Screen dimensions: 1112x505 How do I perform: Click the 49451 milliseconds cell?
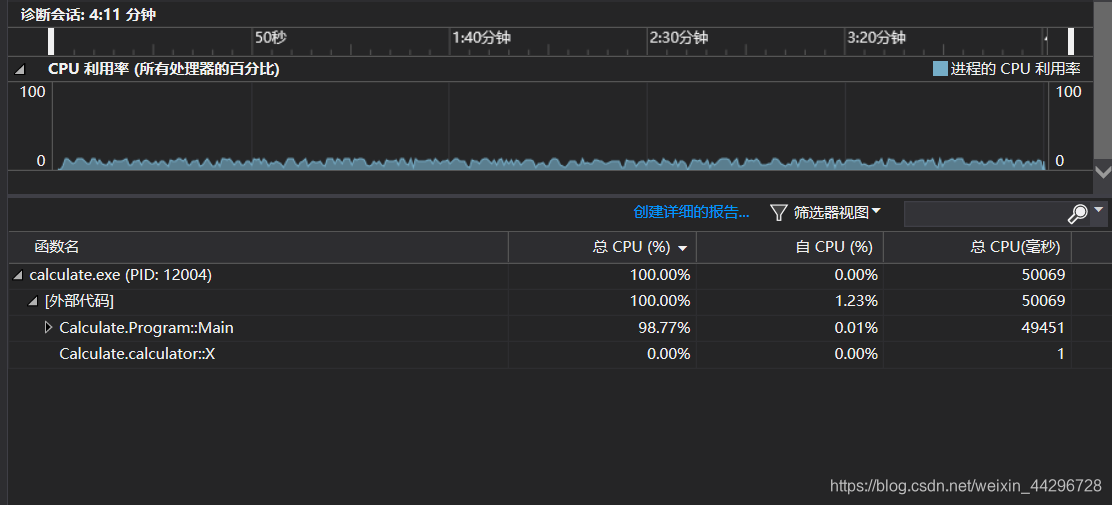(x=1042, y=328)
